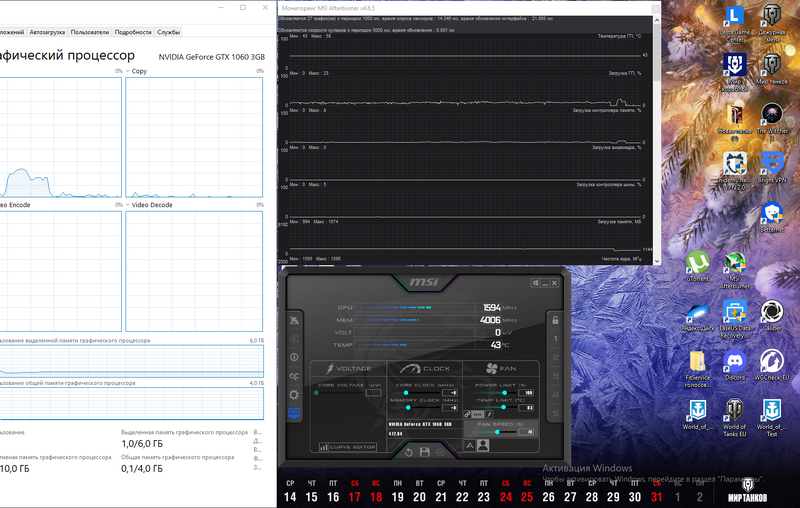Screen dimensions: 800x508
Task: Open Lesta Game Center desktop shortcut
Action: pyautogui.click(x=735, y=22)
